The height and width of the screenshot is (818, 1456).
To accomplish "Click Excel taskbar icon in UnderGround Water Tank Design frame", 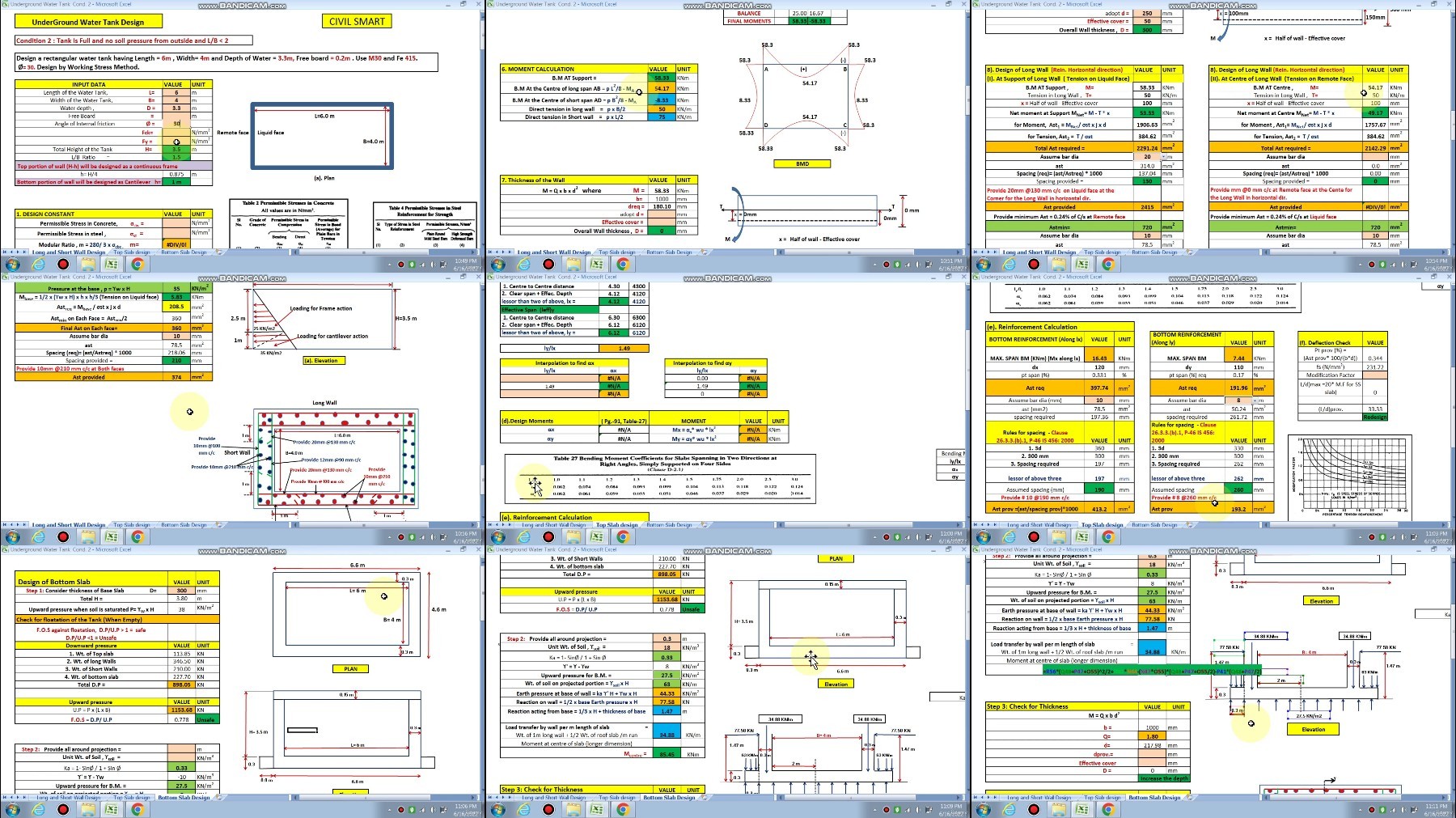I will click(x=112, y=264).
